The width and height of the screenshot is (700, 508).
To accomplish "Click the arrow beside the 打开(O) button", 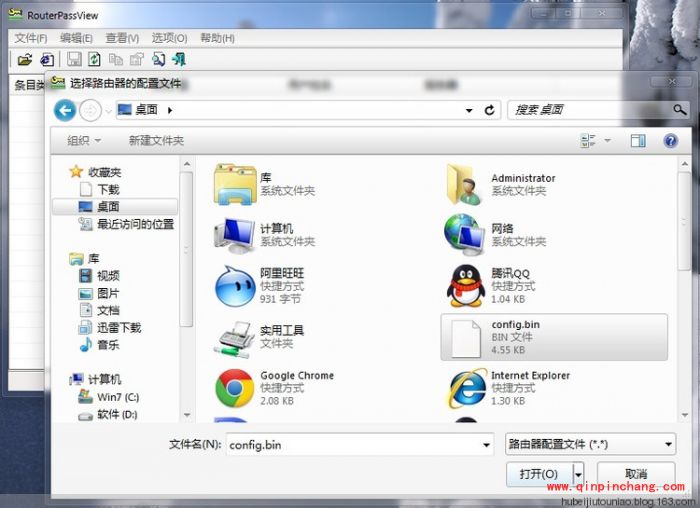I will (x=578, y=475).
